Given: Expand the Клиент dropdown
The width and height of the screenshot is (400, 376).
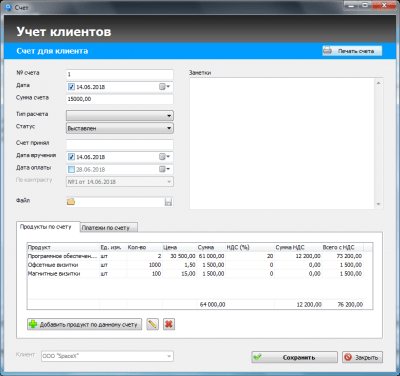Looking at the screenshot, I should [x=169, y=356].
